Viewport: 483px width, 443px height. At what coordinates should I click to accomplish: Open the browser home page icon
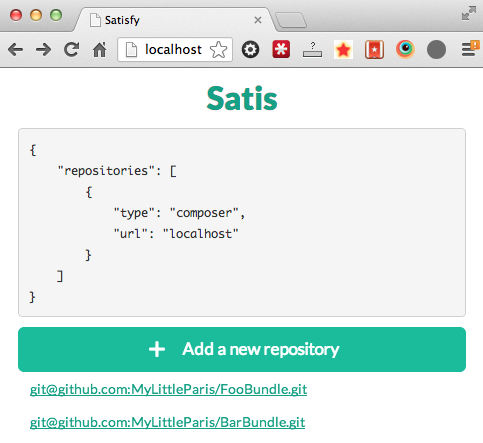tap(99, 50)
